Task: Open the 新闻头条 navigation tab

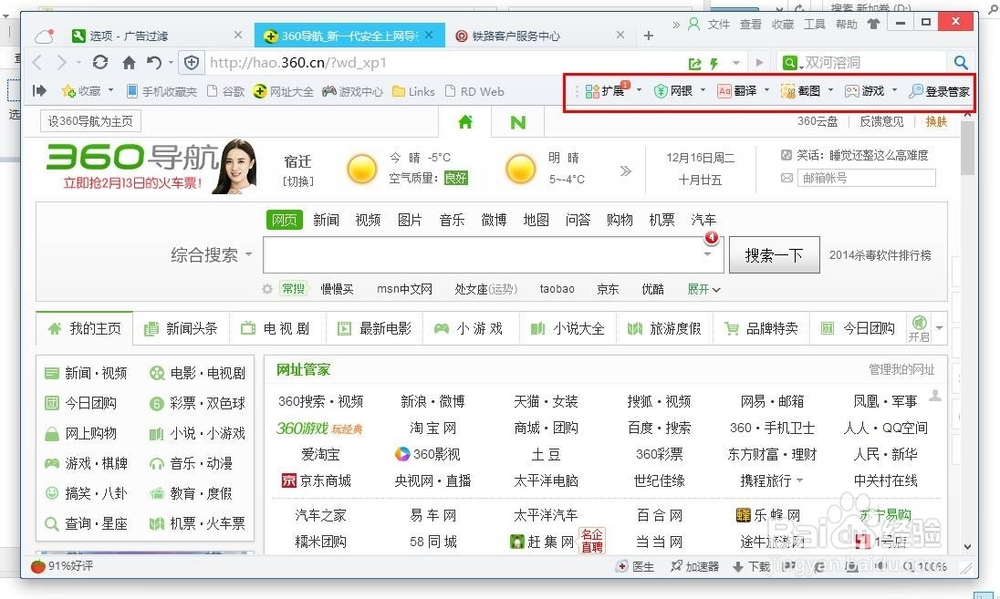Action: pyautogui.click(x=180, y=329)
